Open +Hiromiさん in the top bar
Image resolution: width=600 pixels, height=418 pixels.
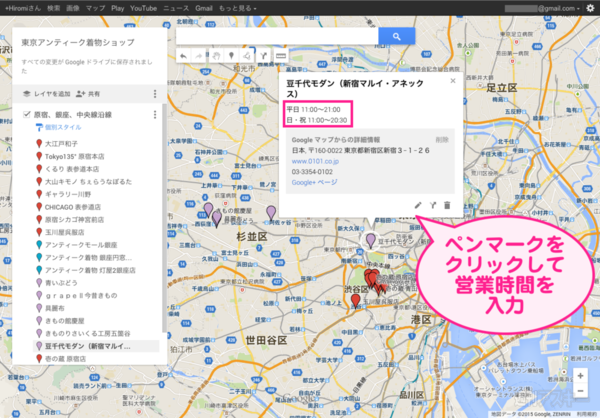click(x=23, y=8)
